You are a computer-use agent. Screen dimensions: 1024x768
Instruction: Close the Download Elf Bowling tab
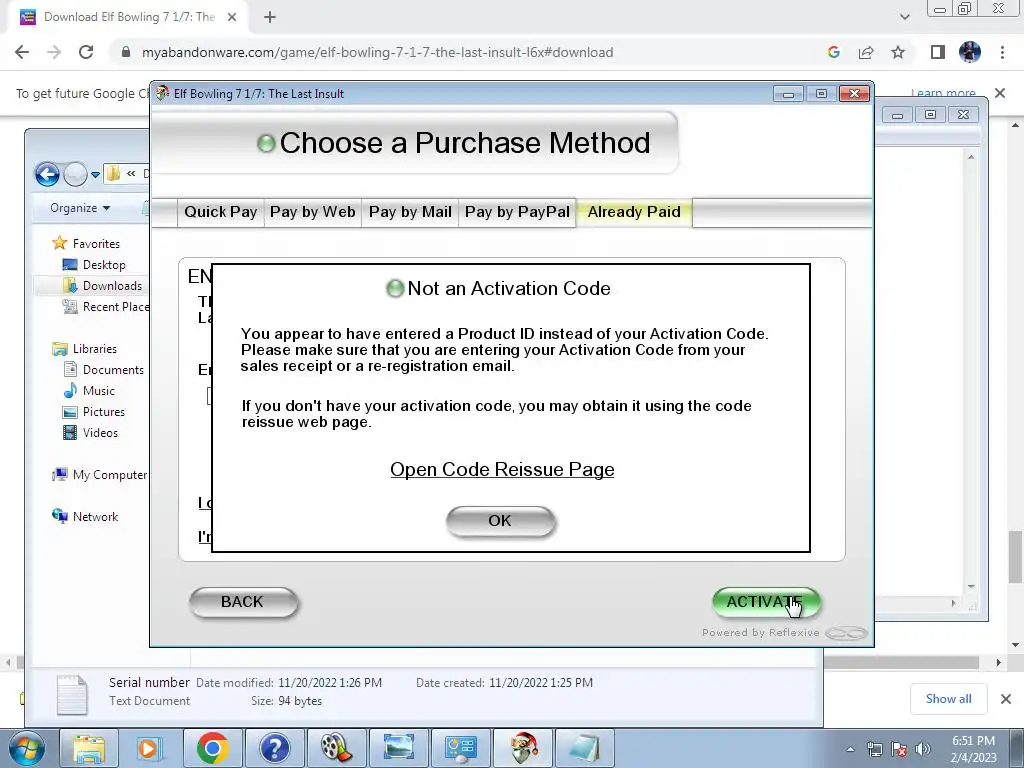232,18
